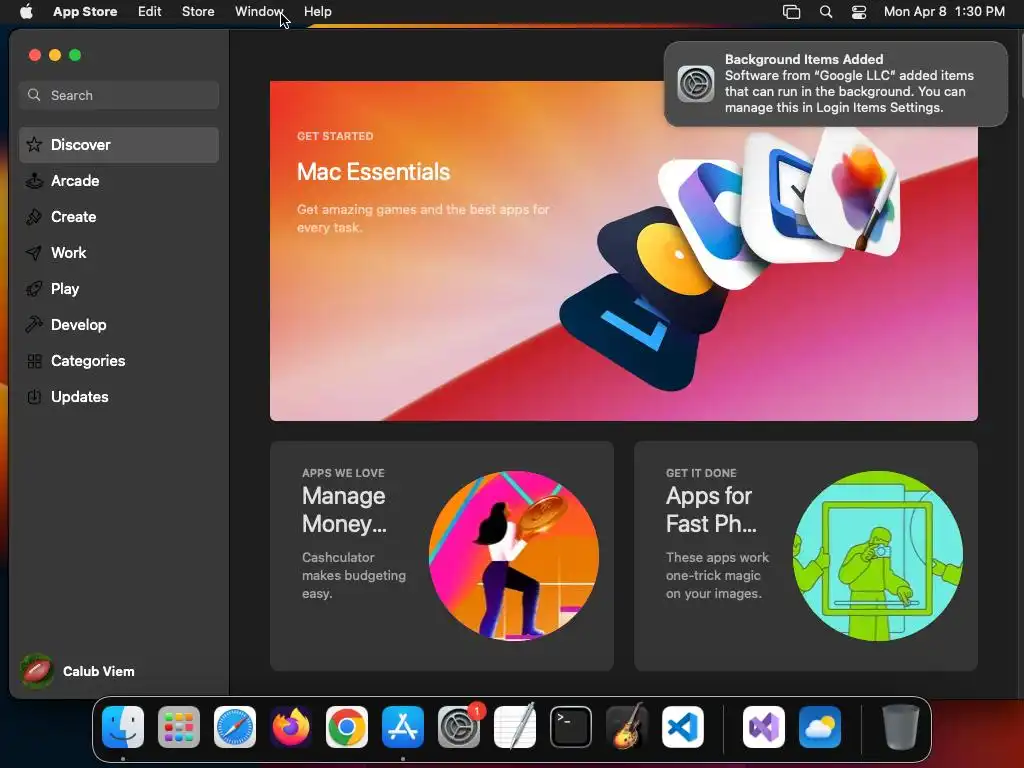Browse Categories in sidebar
Viewport: 1024px width, 768px height.
pos(119,360)
